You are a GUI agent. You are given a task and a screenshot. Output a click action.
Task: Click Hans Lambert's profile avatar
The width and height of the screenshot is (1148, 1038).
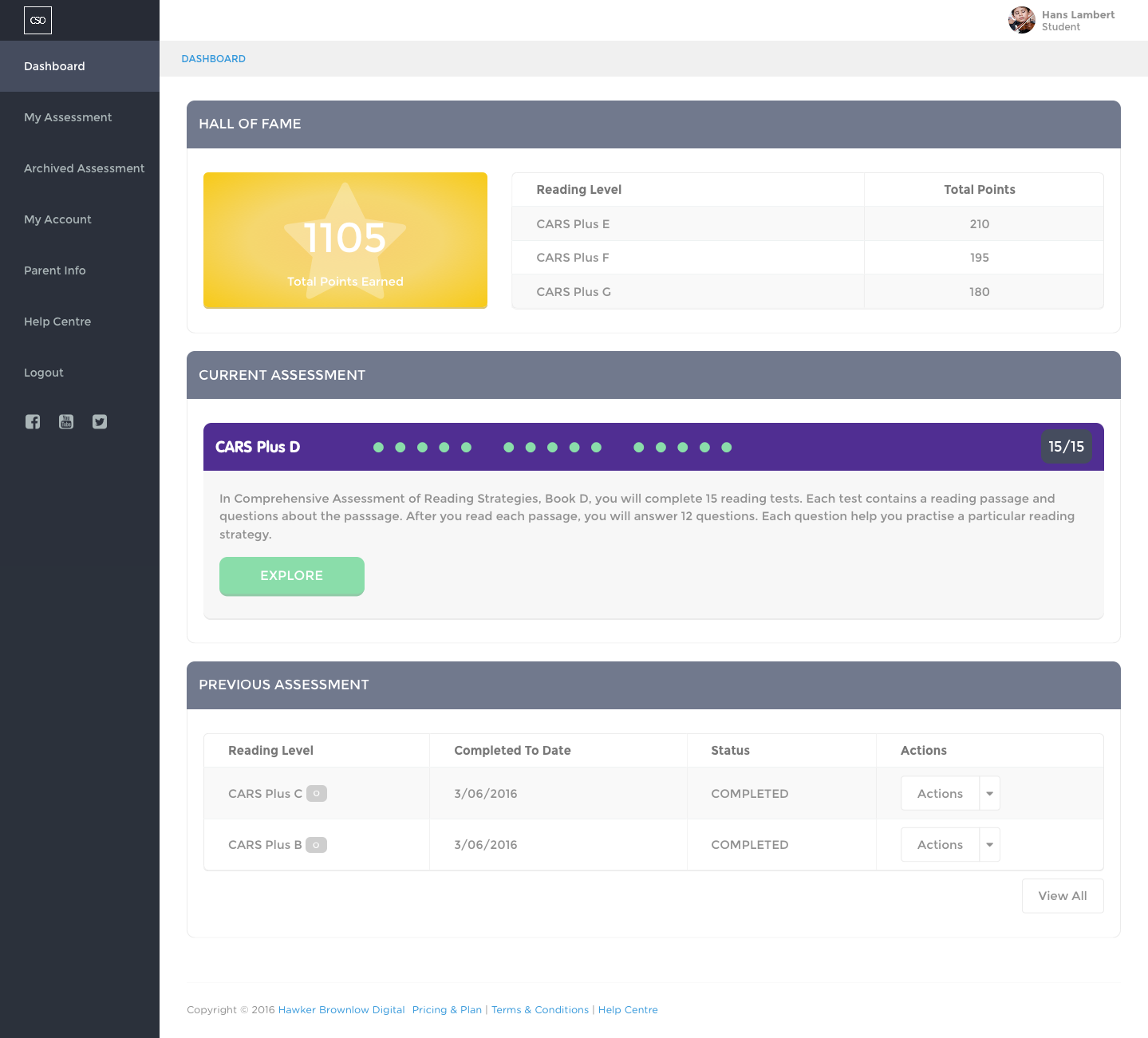point(1022,20)
